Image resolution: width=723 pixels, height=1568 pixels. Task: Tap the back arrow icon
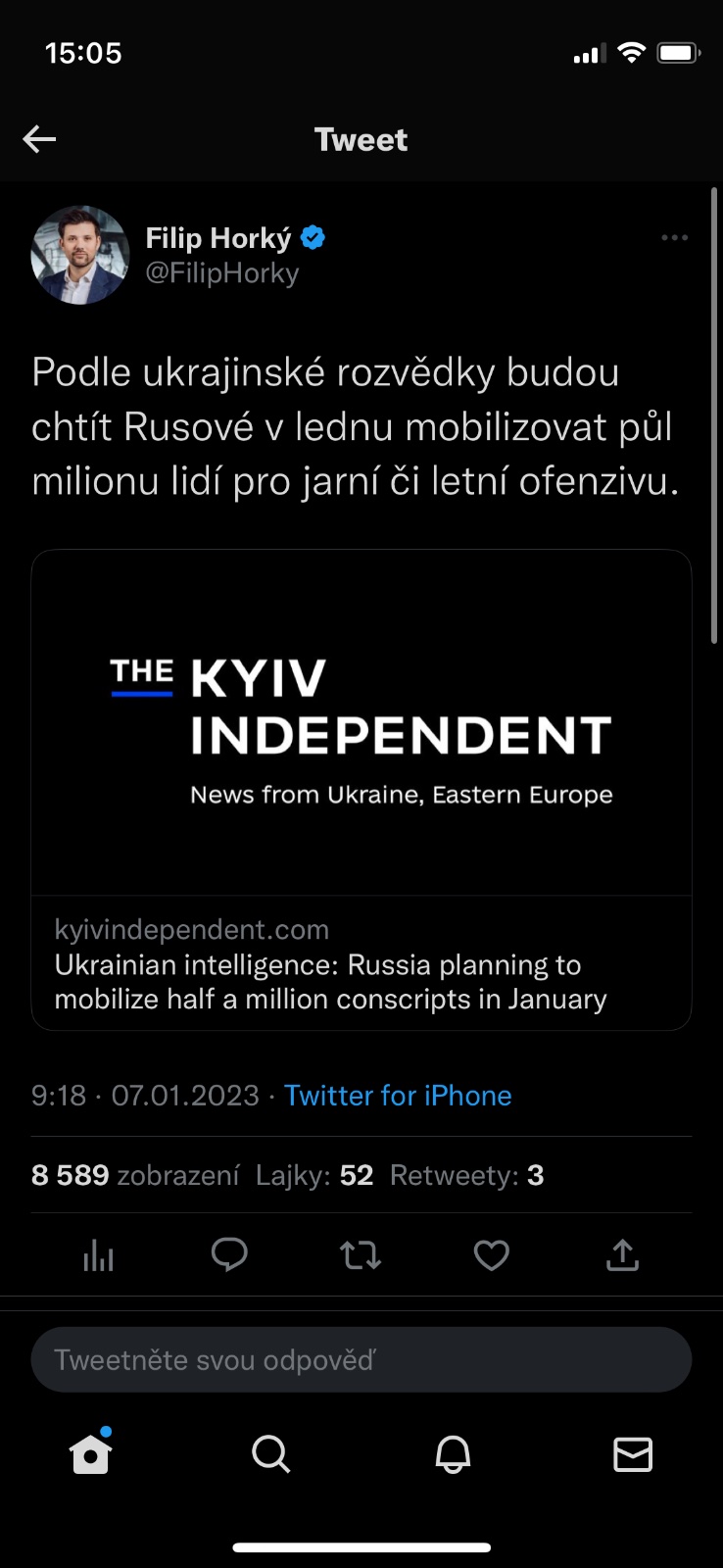39,139
